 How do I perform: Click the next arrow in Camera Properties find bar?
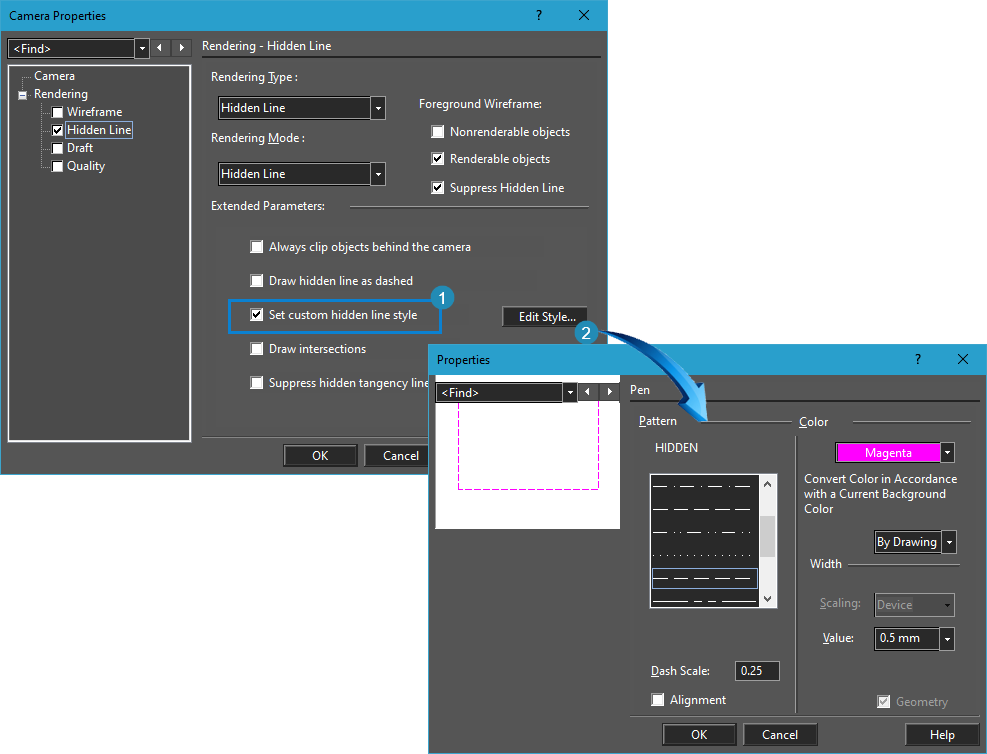tap(181, 48)
